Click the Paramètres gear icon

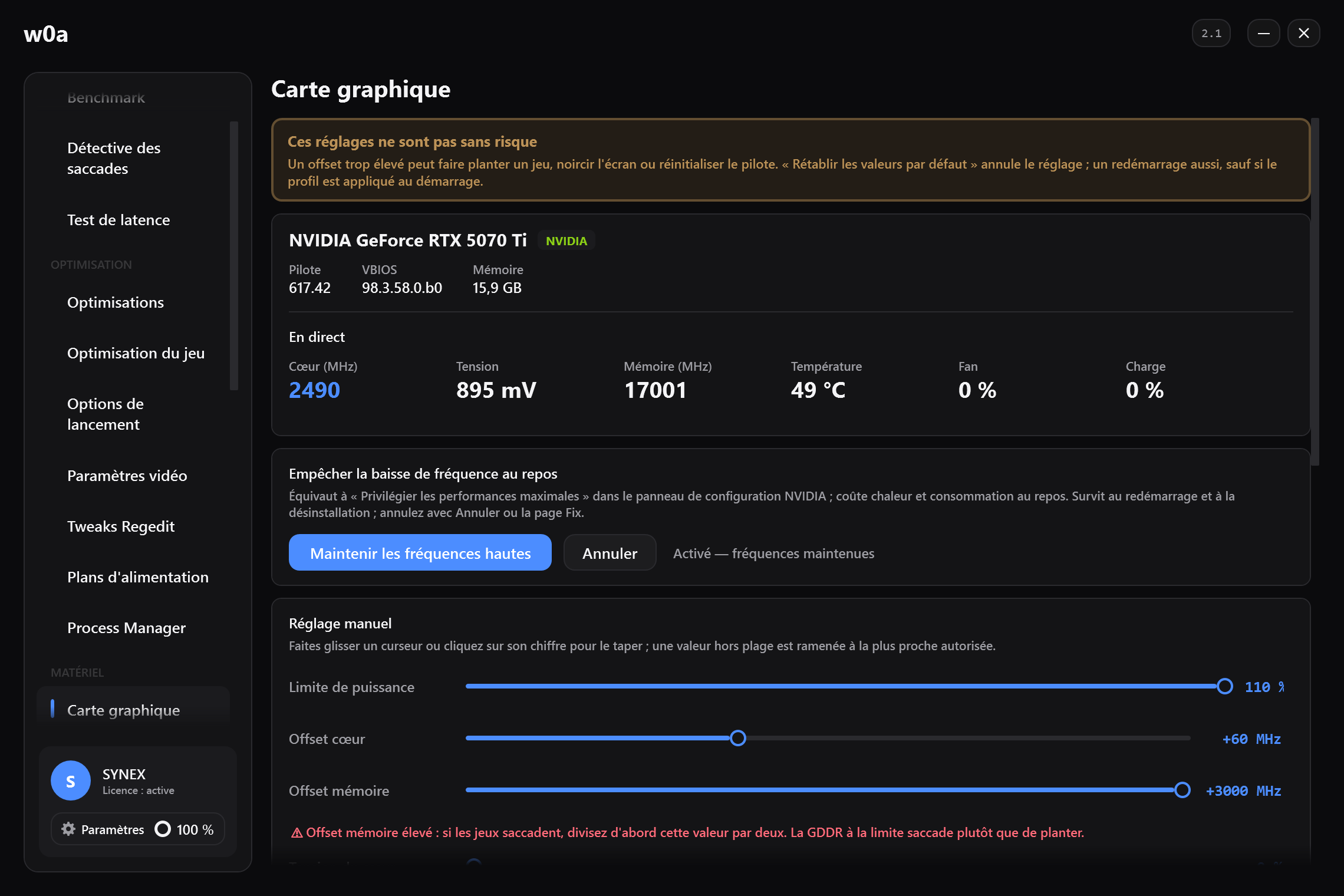click(68, 829)
